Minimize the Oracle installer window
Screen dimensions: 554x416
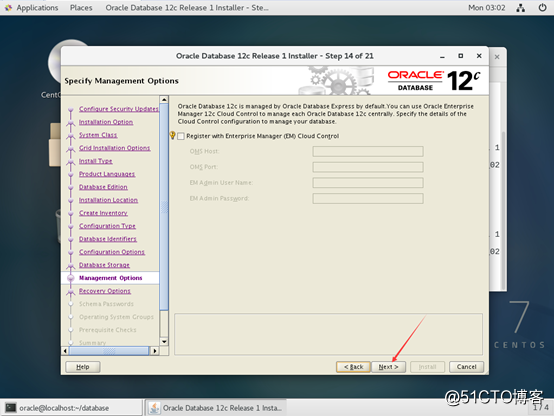(x=442, y=56)
